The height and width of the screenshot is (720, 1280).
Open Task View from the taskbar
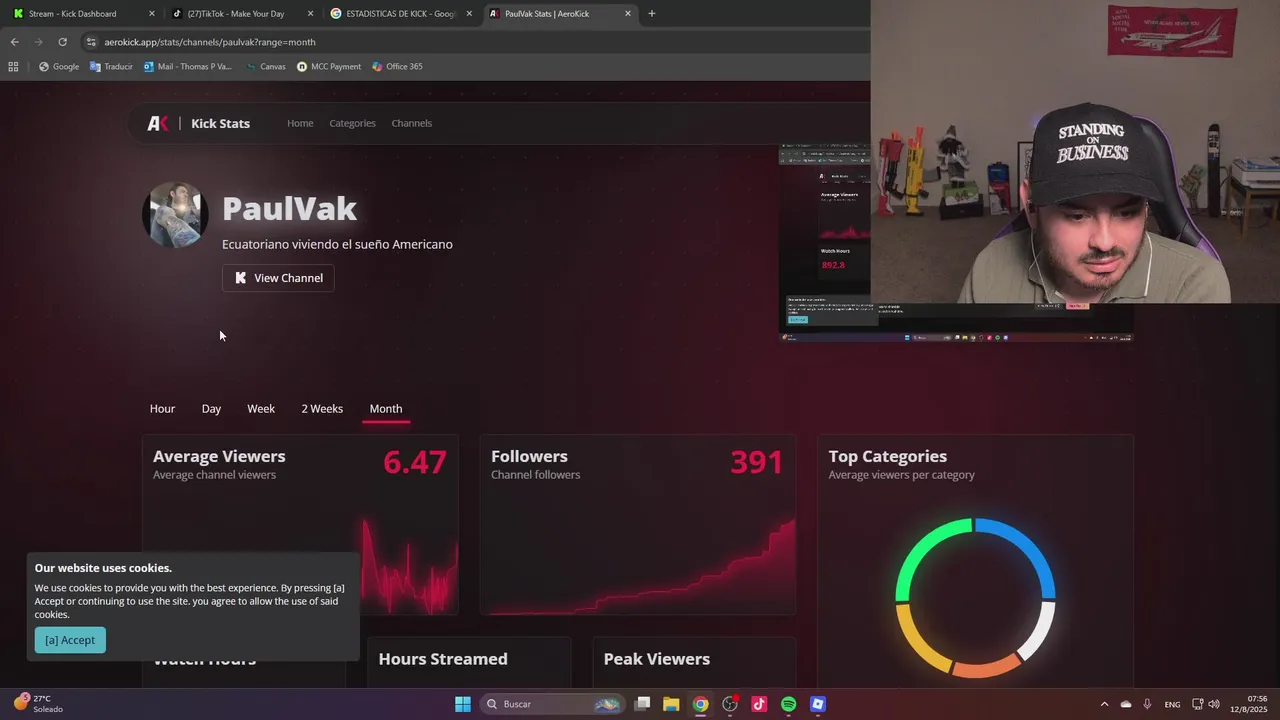pyautogui.click(x=643, y=704)
